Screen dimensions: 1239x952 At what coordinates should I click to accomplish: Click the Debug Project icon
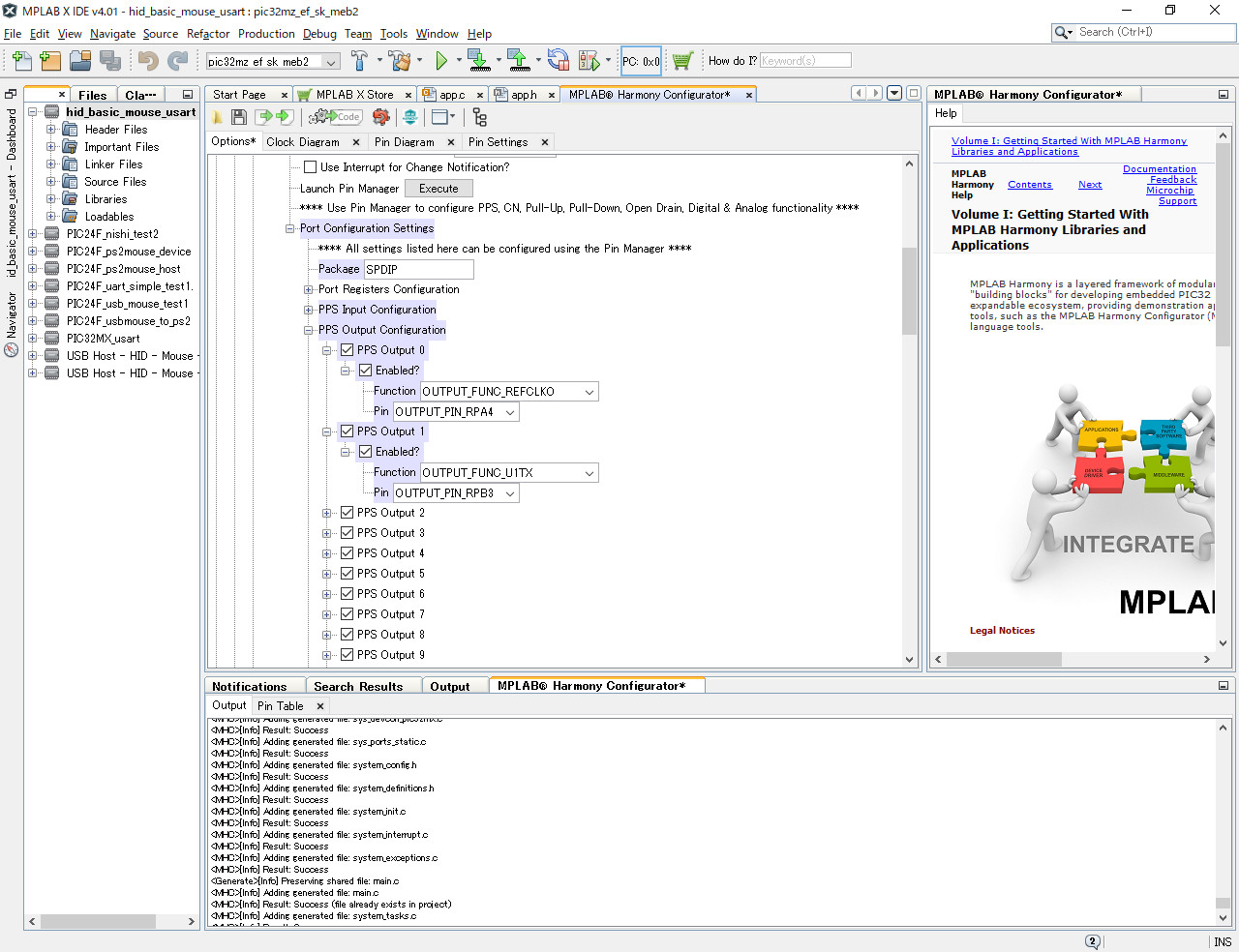(x=589, y=61)
